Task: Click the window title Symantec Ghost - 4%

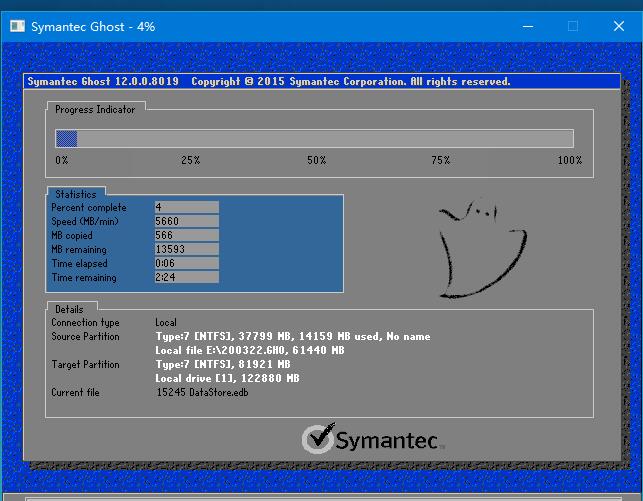Action: coord(93,27)
